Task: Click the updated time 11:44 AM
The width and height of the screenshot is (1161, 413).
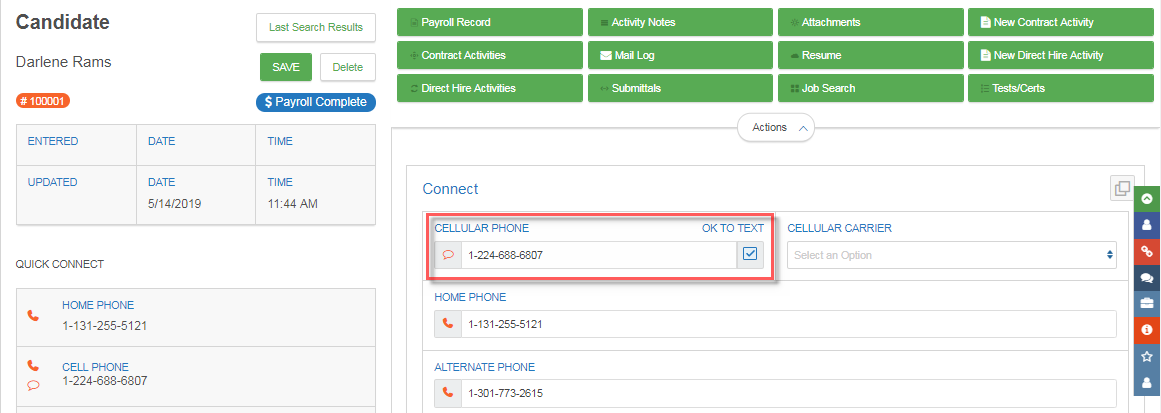Action: [x=292, y=203]
